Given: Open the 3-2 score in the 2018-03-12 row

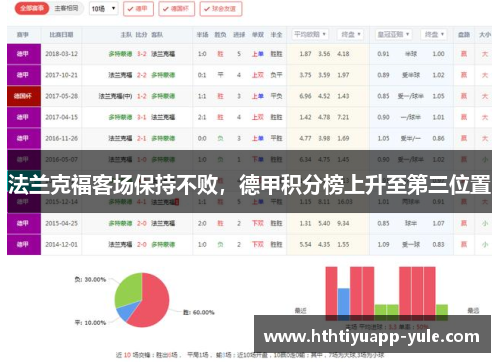Looking at the screenshot, I should point(142,54).
